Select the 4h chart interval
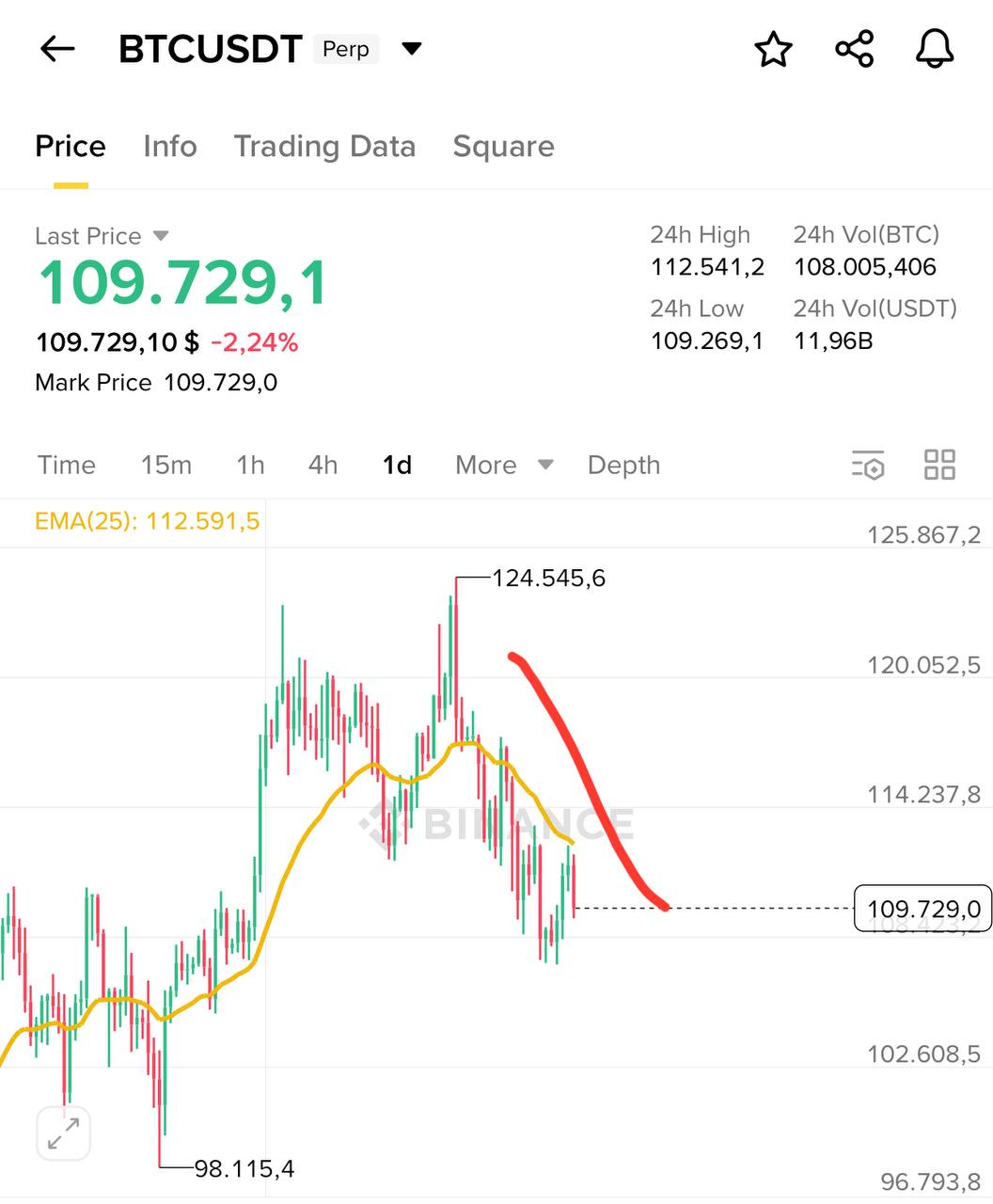 (323, 465)
